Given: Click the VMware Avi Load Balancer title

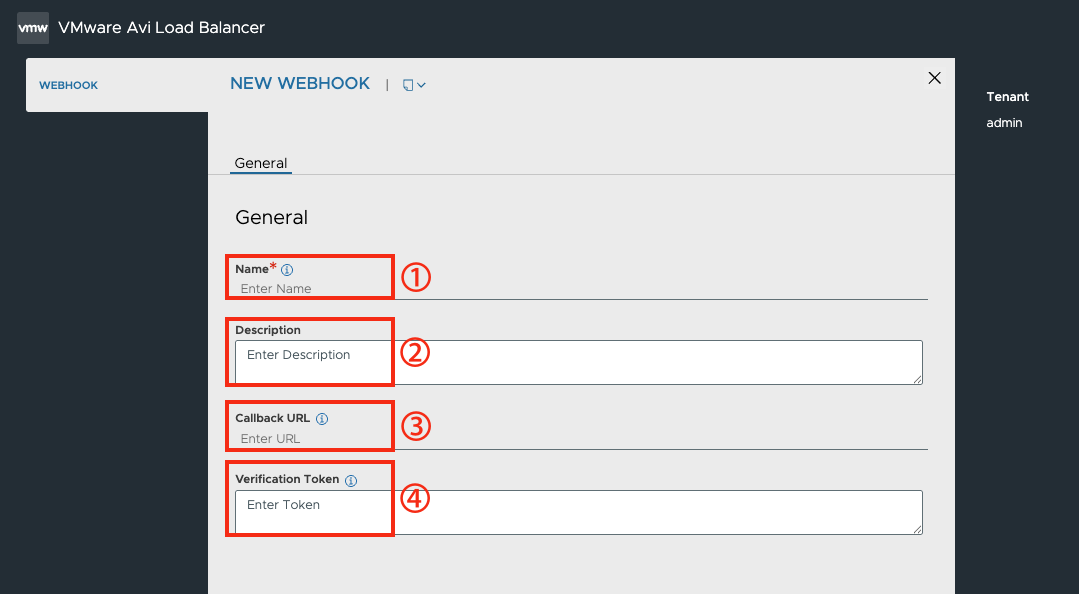Looking at the screenshot, I should (162, 28).
